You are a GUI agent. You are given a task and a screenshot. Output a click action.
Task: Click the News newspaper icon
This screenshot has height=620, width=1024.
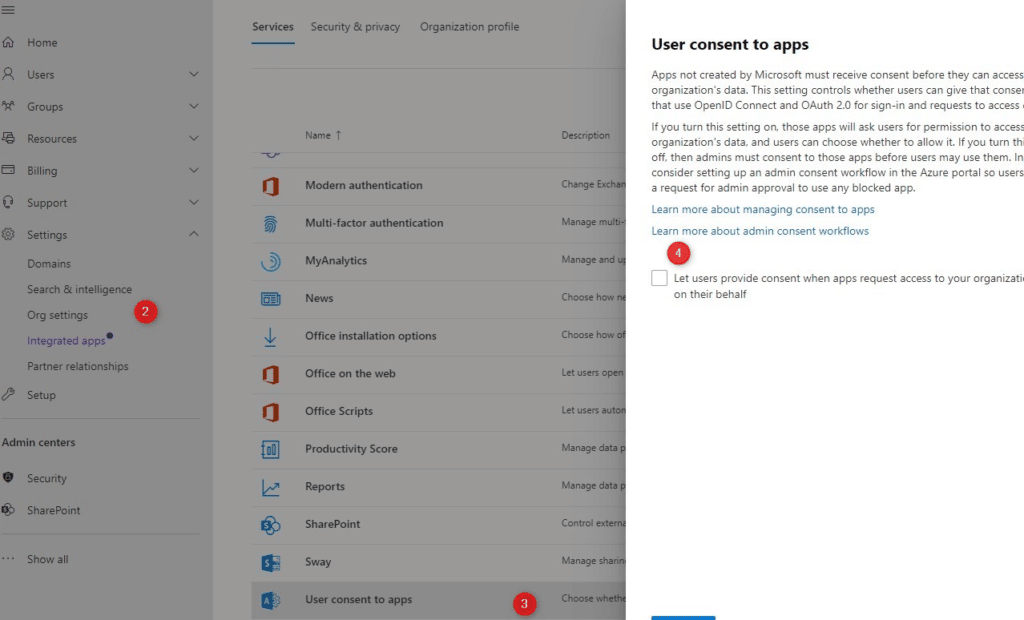pyautogui.click(x=270, y=299)
